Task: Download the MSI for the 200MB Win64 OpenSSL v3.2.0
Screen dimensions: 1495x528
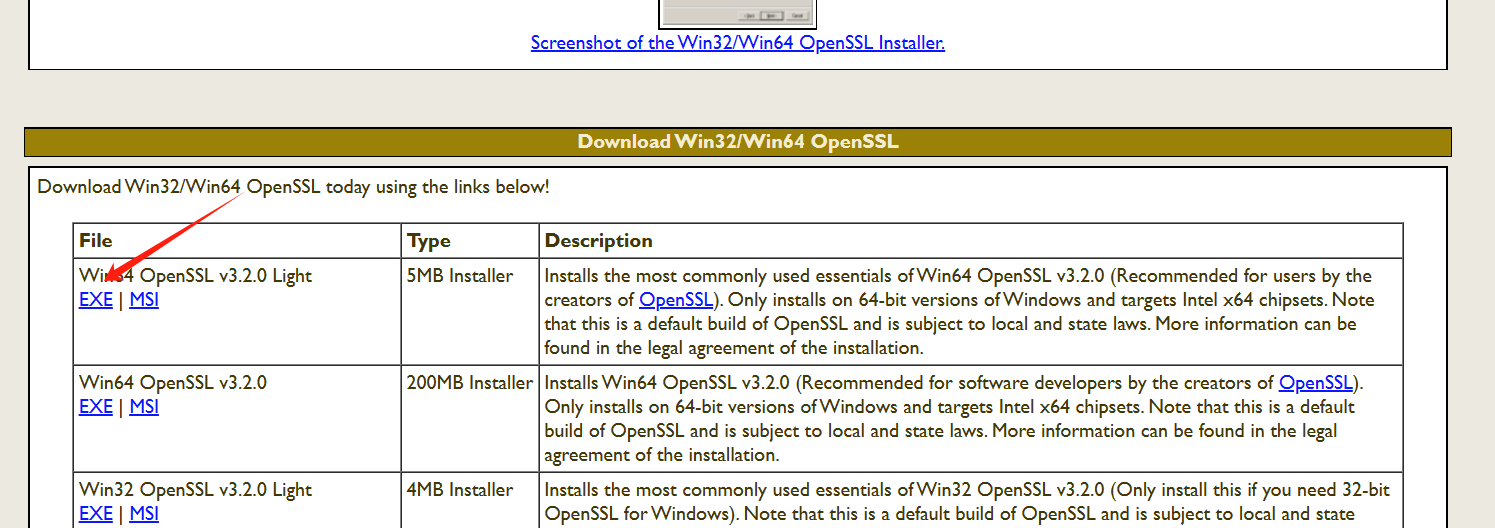Action: pyautogui.click(x=144, y=407)
